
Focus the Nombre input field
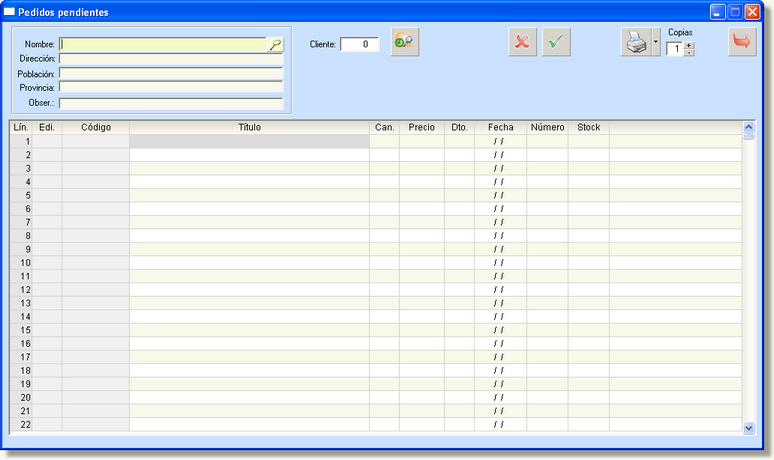(163, 44)
